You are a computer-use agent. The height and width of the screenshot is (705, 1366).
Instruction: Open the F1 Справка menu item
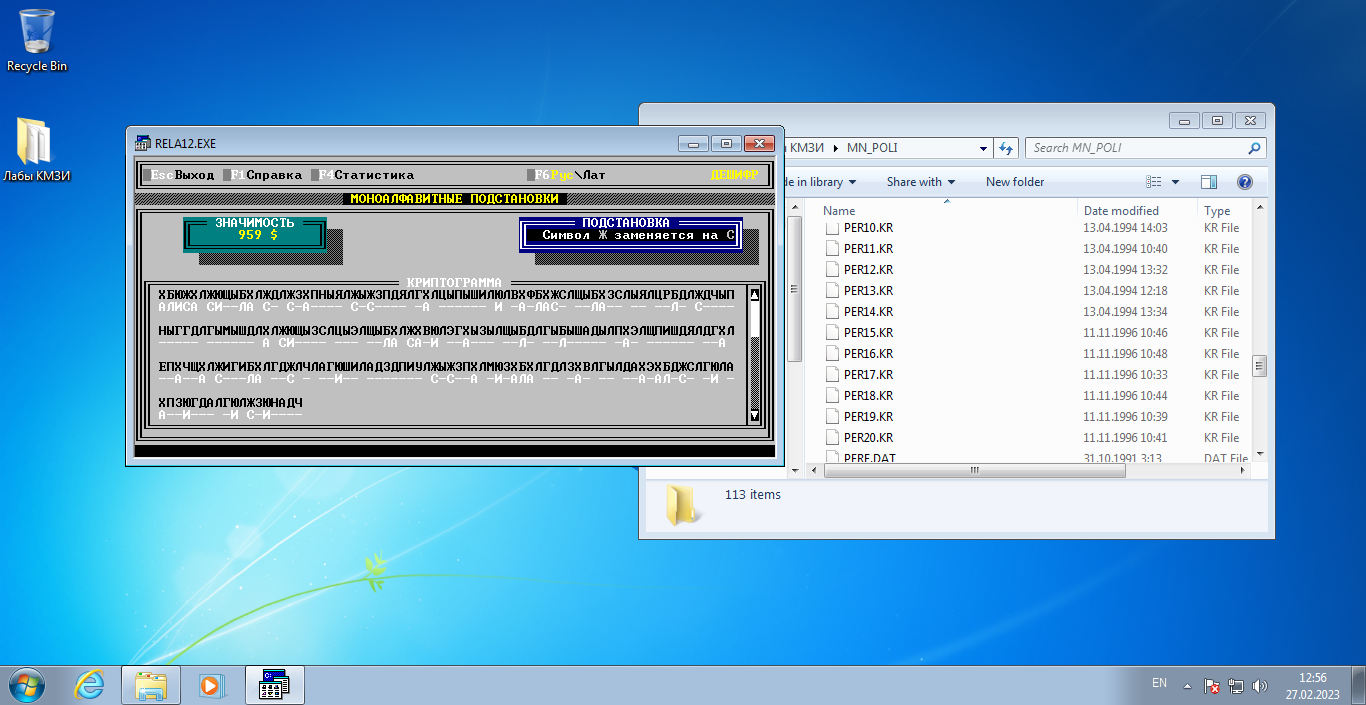coord(264,175)
